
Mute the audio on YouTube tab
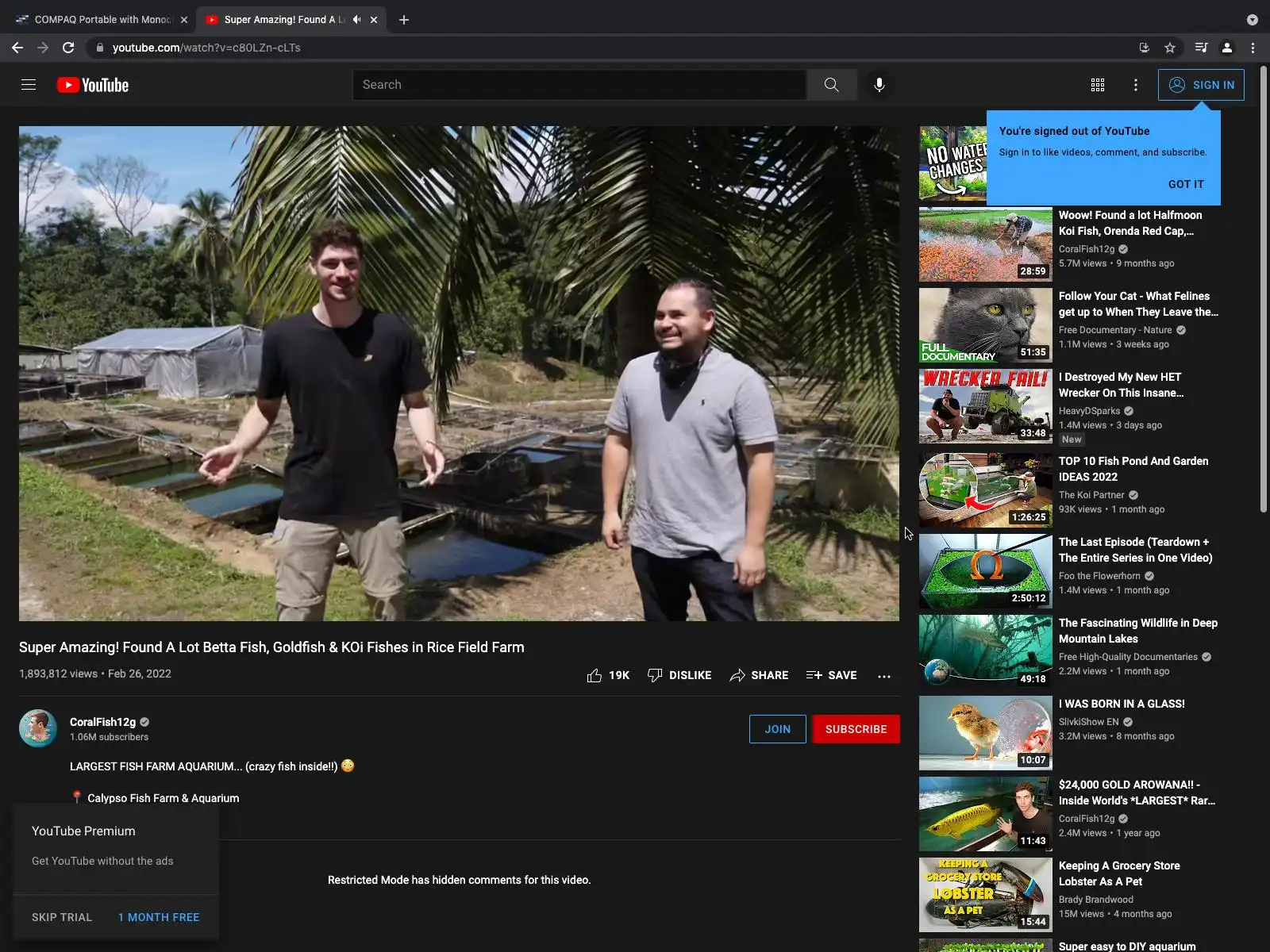pos(357,20)
